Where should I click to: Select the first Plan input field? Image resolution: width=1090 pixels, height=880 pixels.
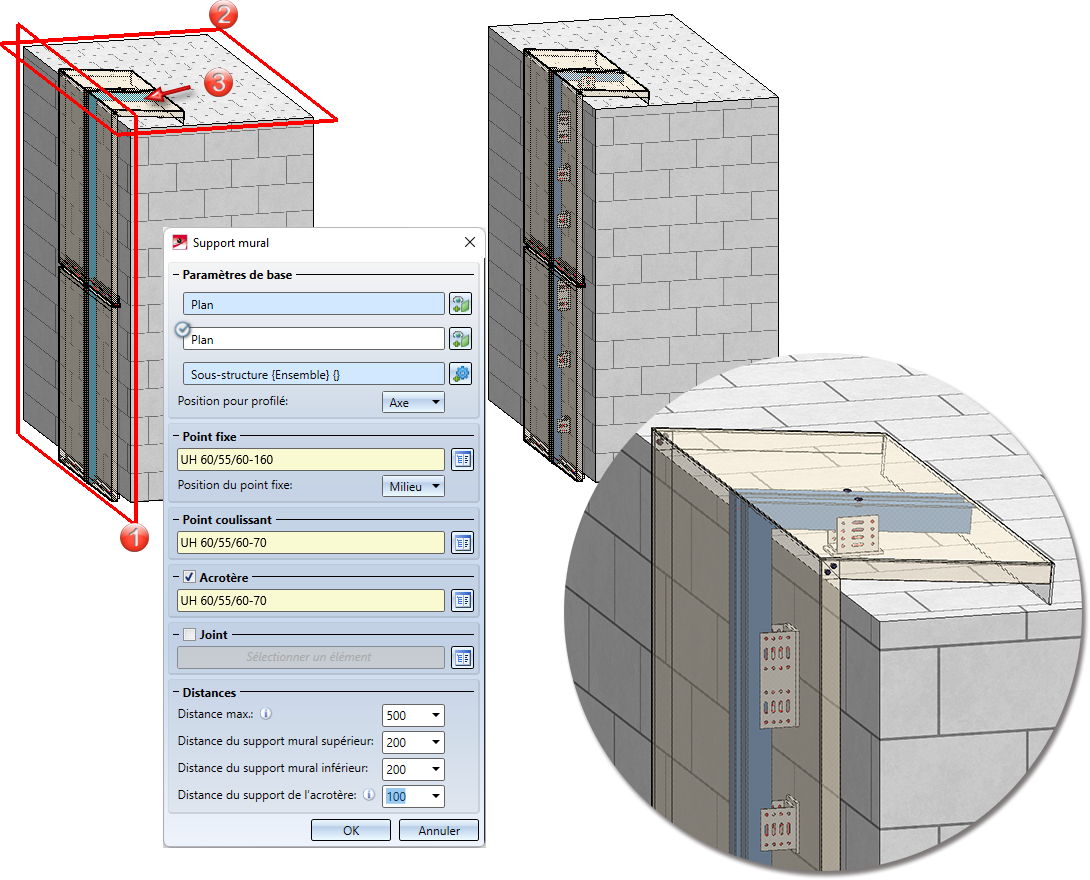(x=314, y=304)
